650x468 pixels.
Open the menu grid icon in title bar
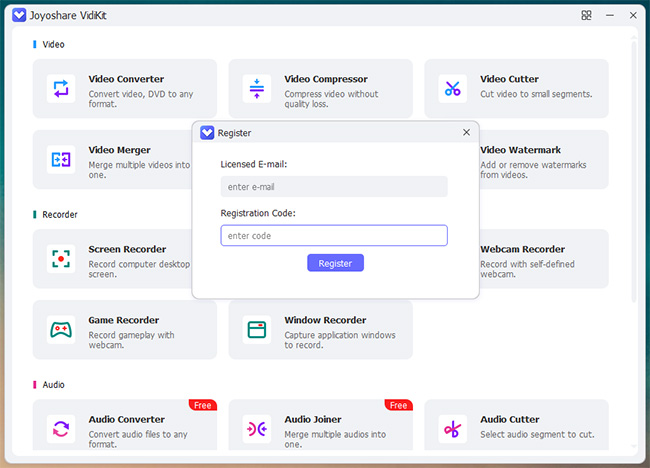tap(586, 15)
